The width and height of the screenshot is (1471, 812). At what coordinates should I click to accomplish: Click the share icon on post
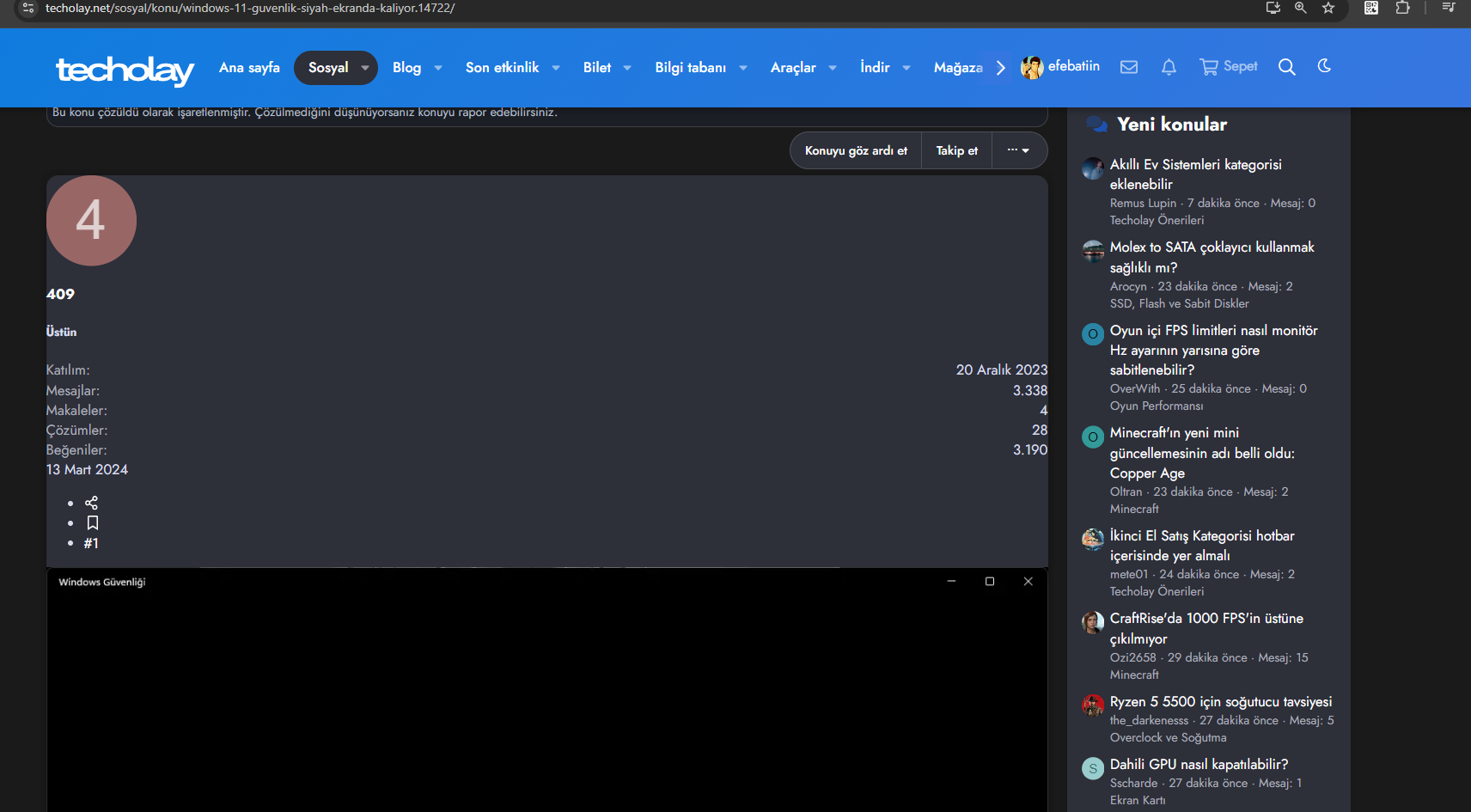(x=92, y=503)
